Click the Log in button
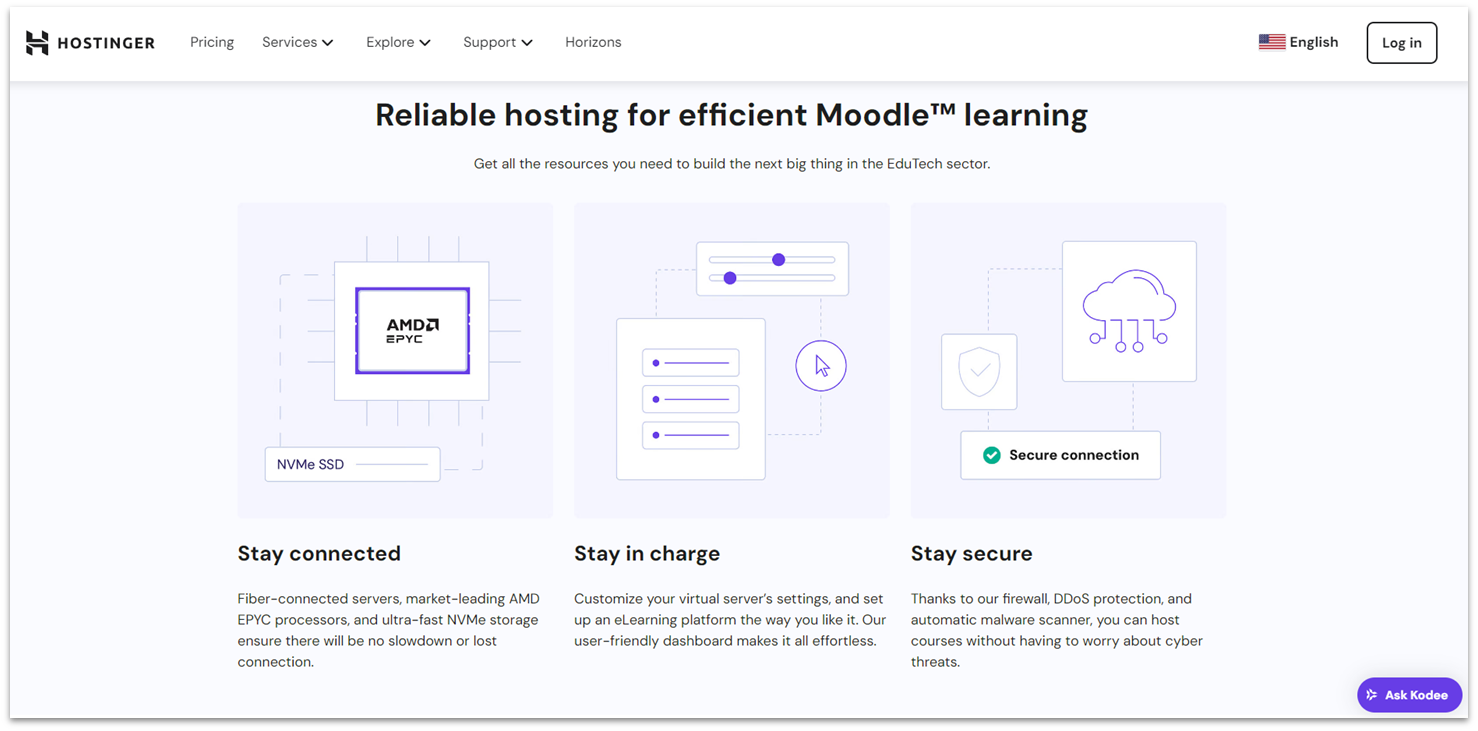The height and width of the screenshot is (731, 1478). [x=1401, y=43]
